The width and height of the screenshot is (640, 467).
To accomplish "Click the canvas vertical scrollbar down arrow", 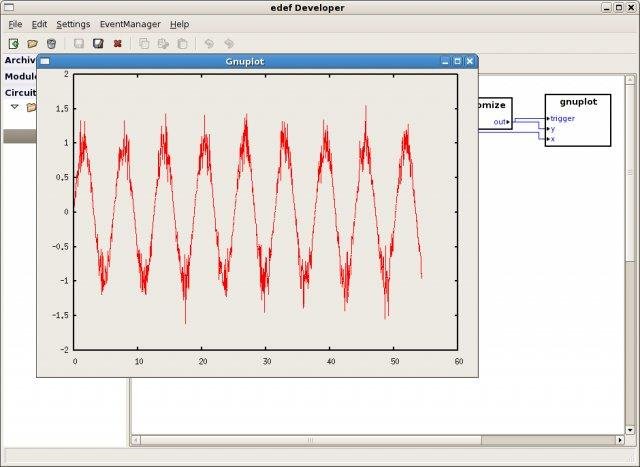I will [x=630, y=430].
